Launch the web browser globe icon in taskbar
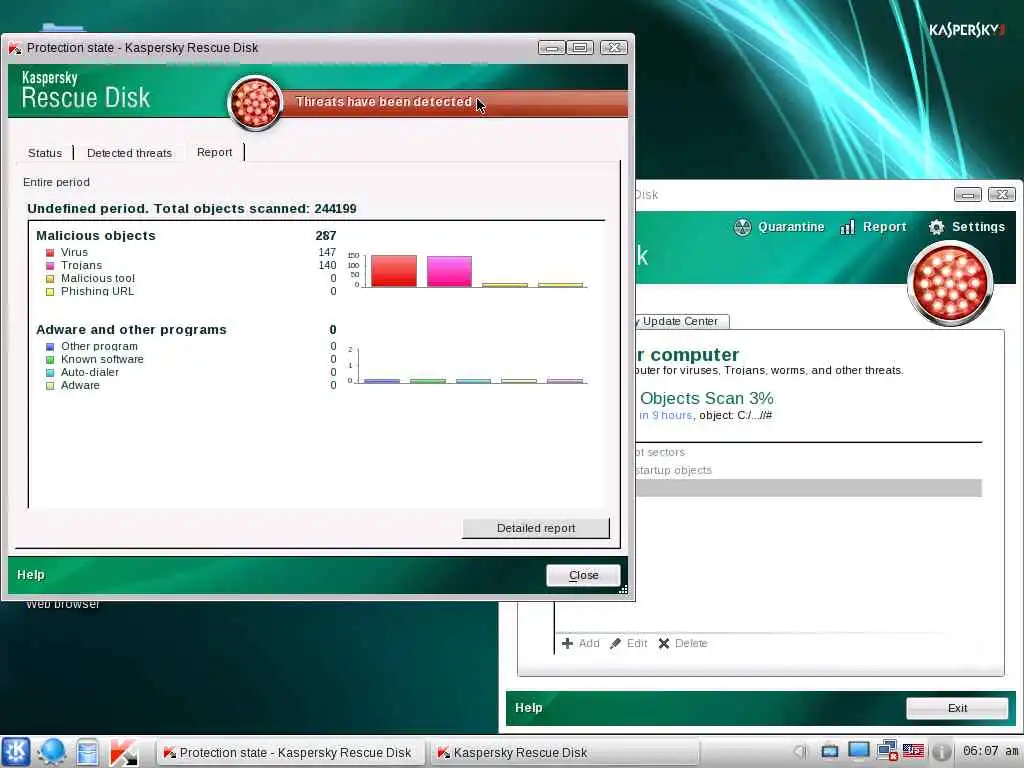 51,752
